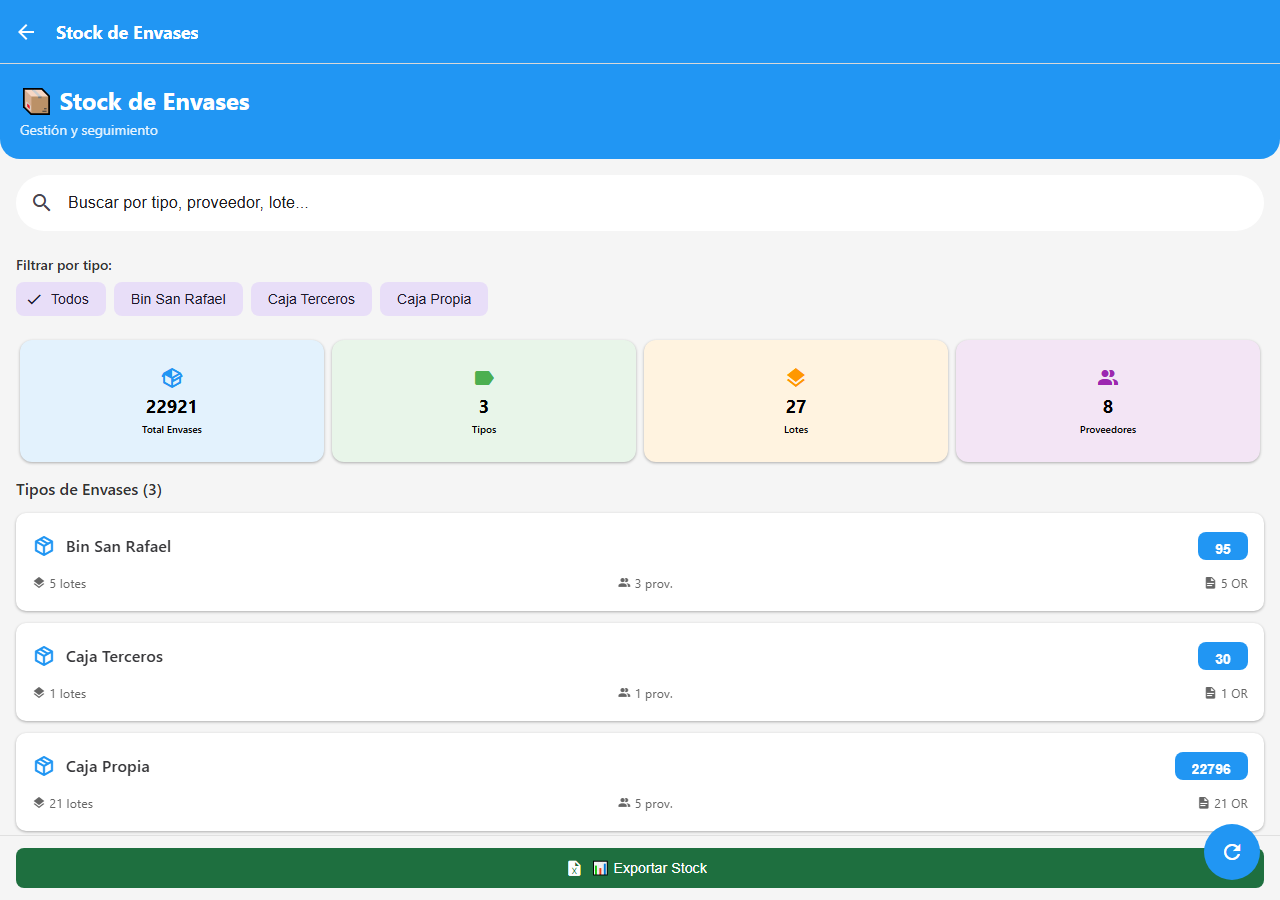Click the purple Proveedores people icon
The image size is (1280, 900).
pos(1108,378)
